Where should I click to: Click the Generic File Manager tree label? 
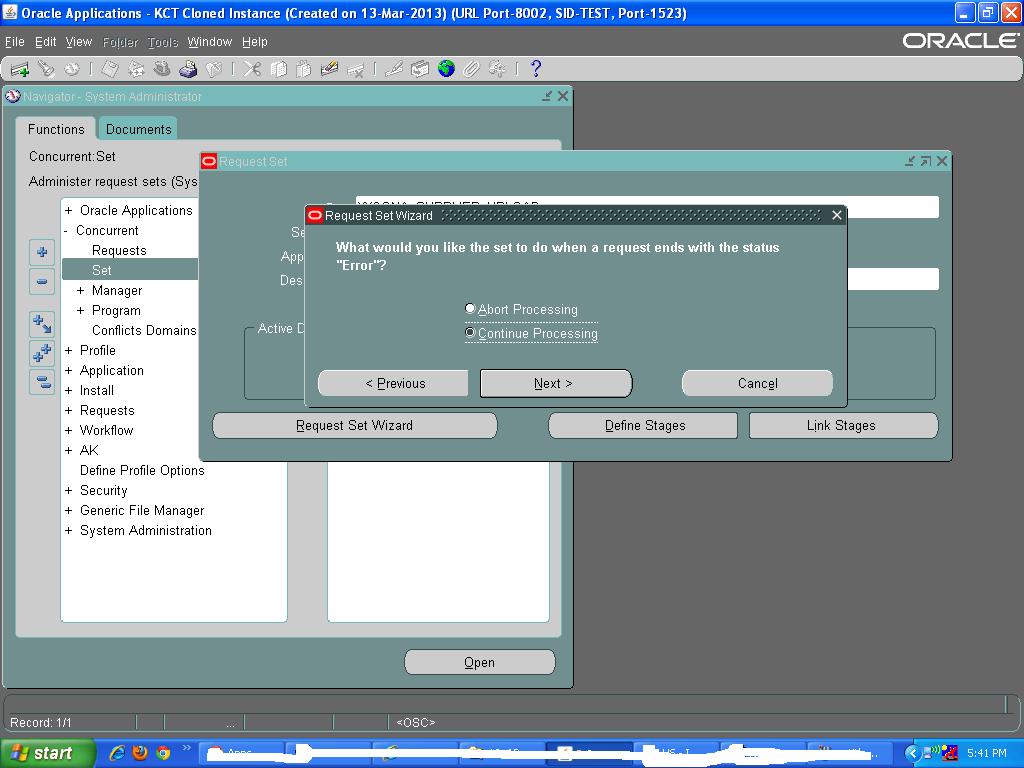[x=142, y=511]
